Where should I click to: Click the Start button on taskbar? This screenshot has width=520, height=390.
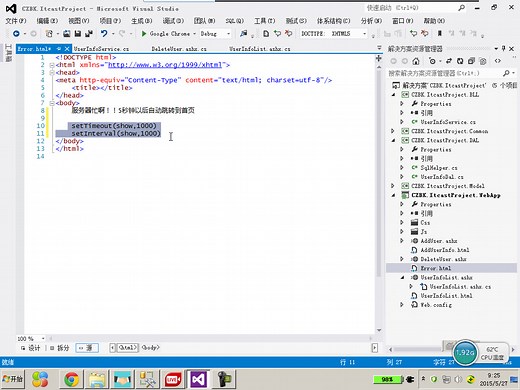tap(13, 379)
